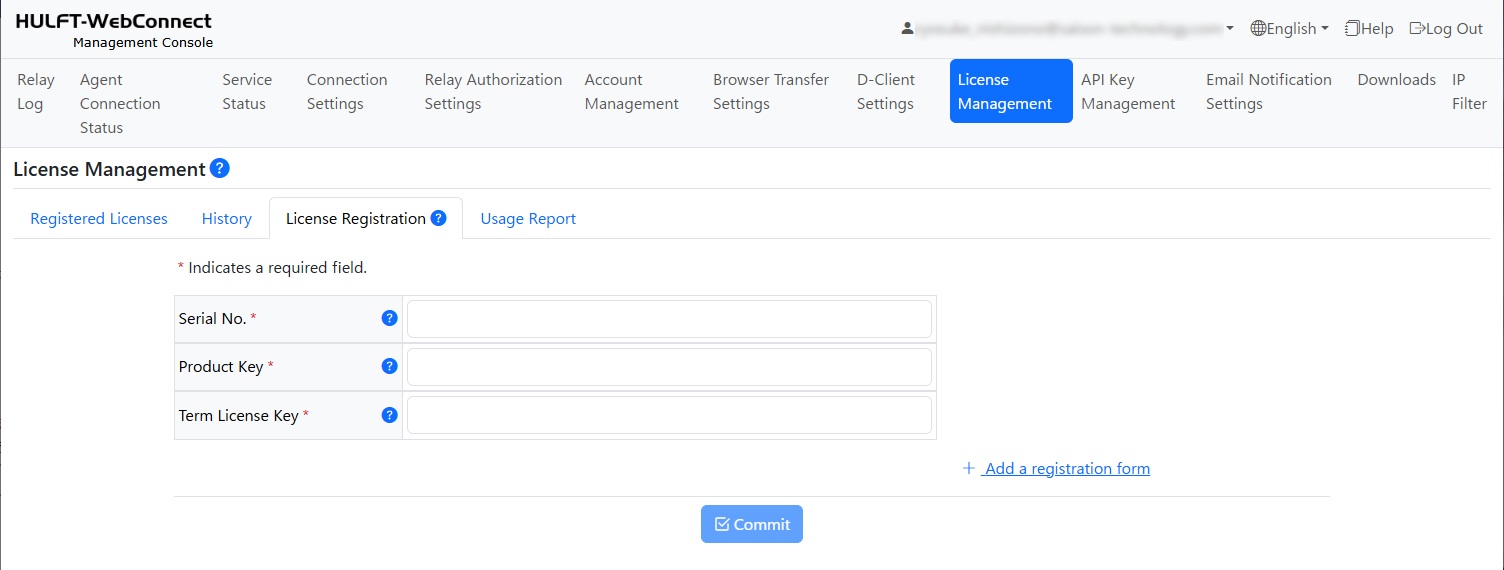Show help for Term License Key field
This screenshot has height=570, width=1504.
point(390,415)
